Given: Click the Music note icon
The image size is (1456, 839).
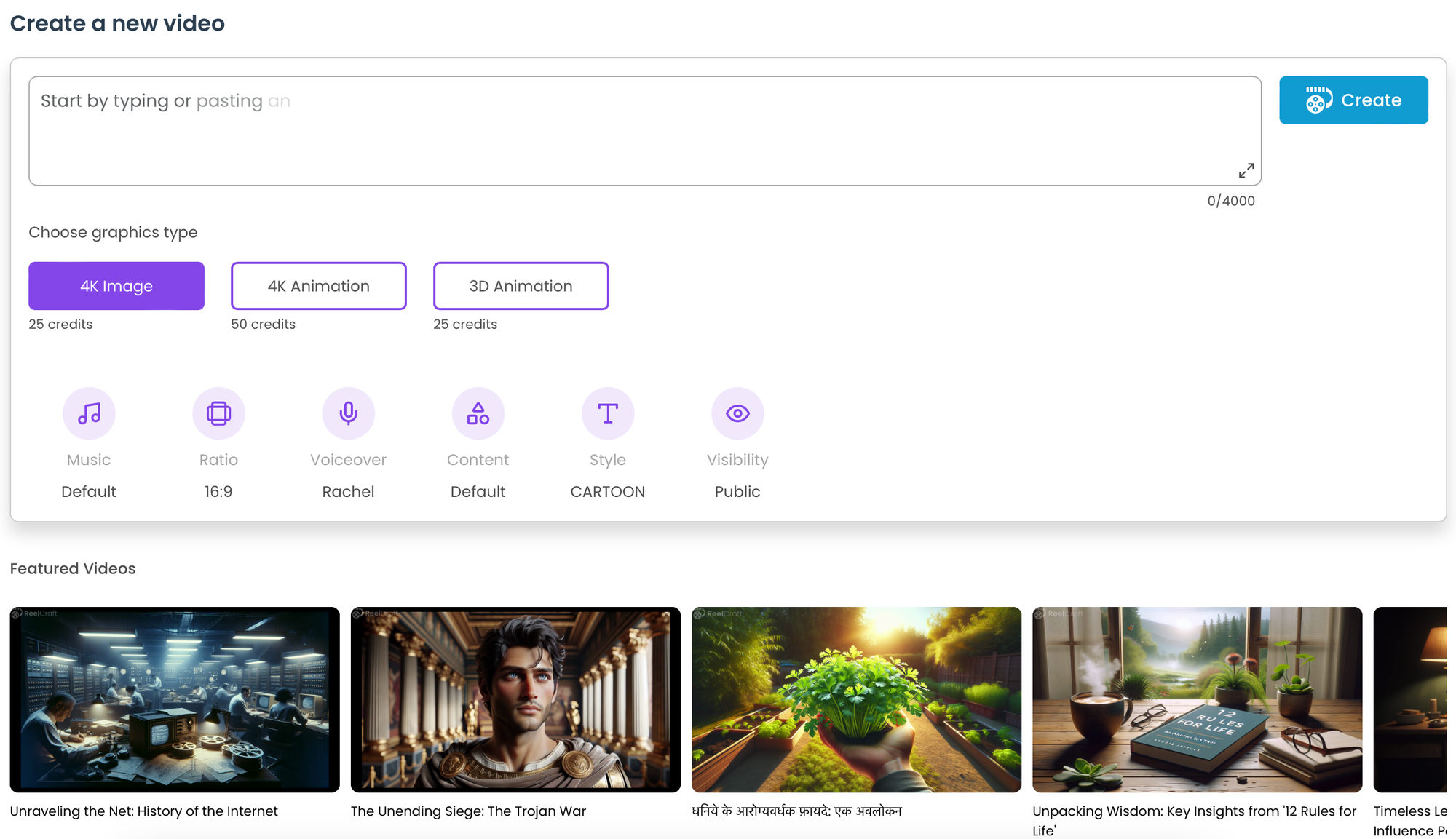Looking at the screenshot, I should pos(89,413).
